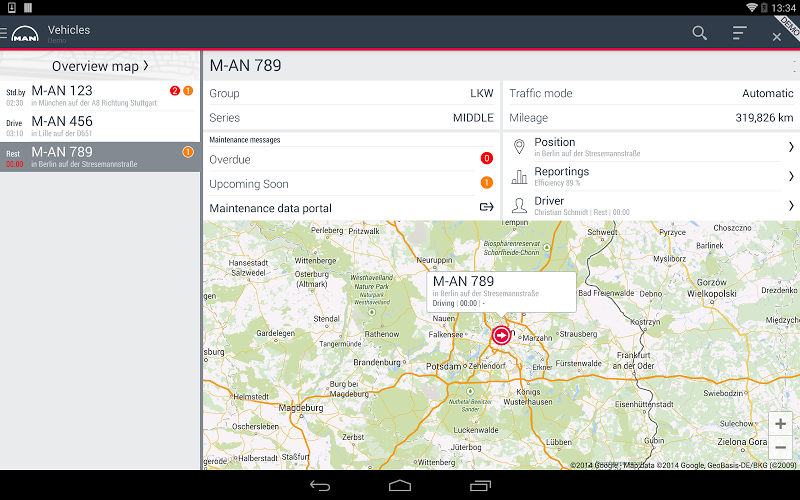Click the barcode notification icon in status bar
Viewport: 800px width, 500px height.
[28, 7]
